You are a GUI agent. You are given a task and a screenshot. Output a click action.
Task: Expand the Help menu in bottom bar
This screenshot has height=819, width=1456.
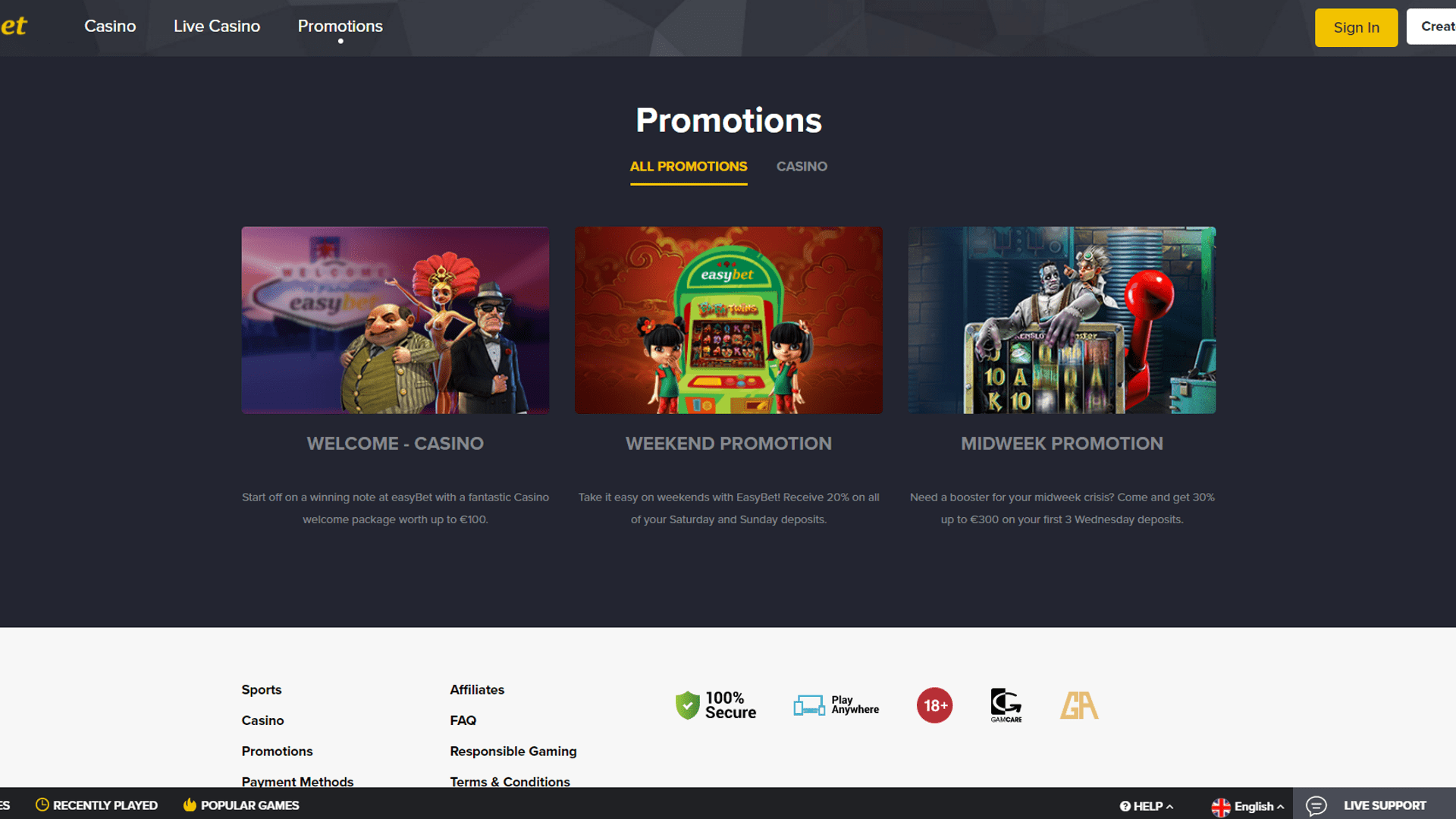(x=1147, y=806)
